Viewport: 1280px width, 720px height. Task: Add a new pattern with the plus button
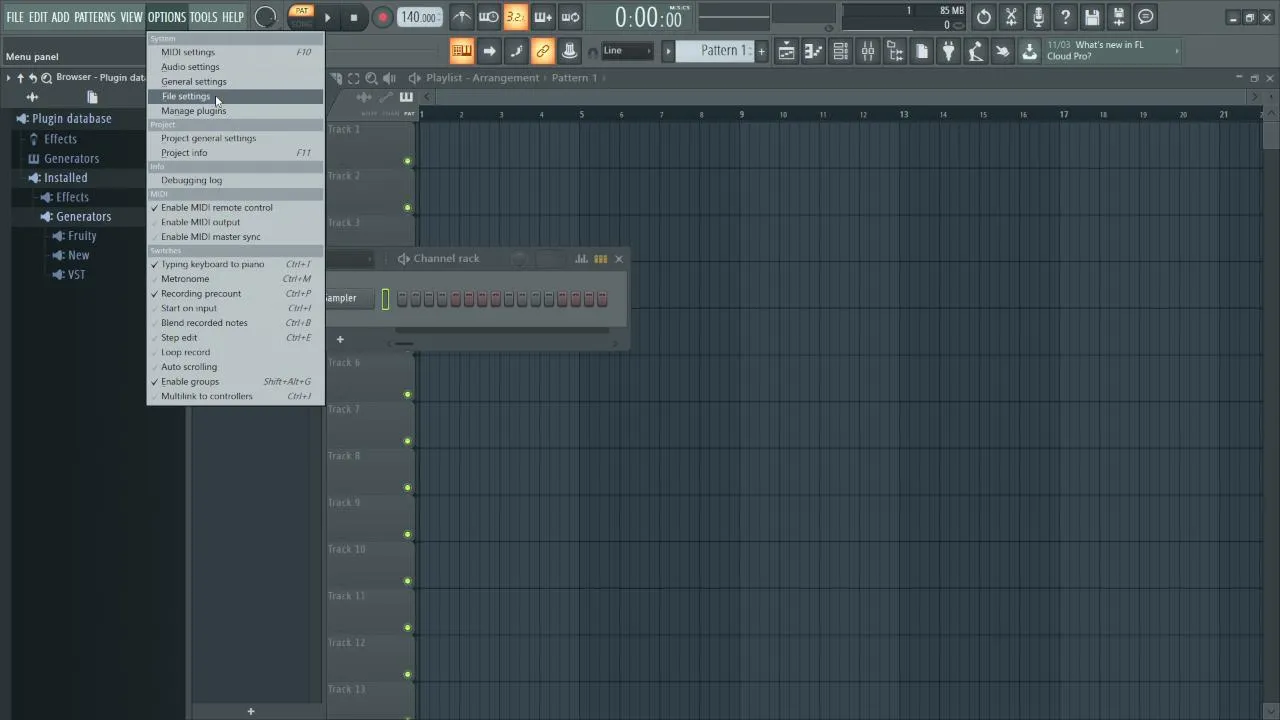761,51
